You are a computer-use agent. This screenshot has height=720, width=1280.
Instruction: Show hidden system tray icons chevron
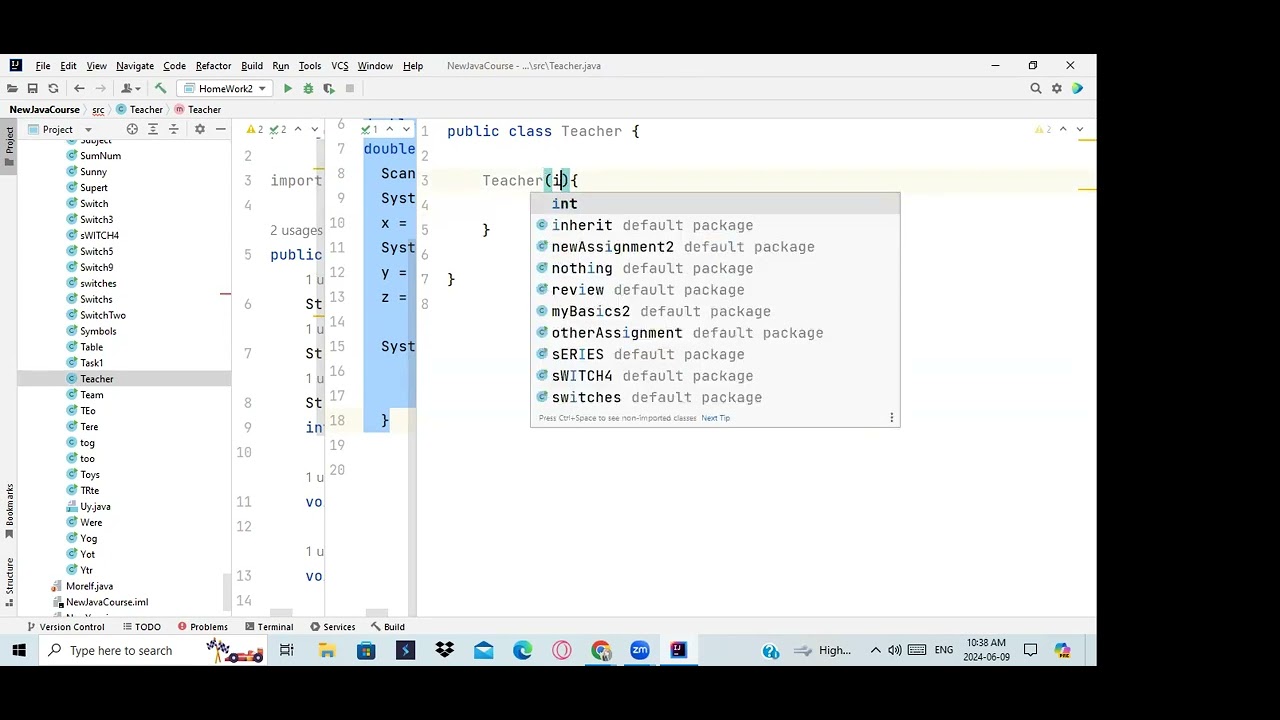tap(875, 650)
